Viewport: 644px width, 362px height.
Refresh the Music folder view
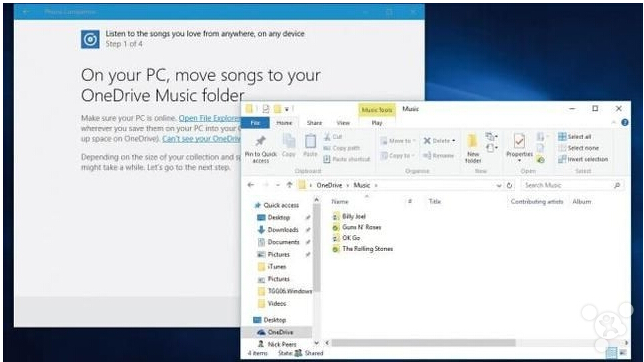pyautogui.click(x=509, y=185)
